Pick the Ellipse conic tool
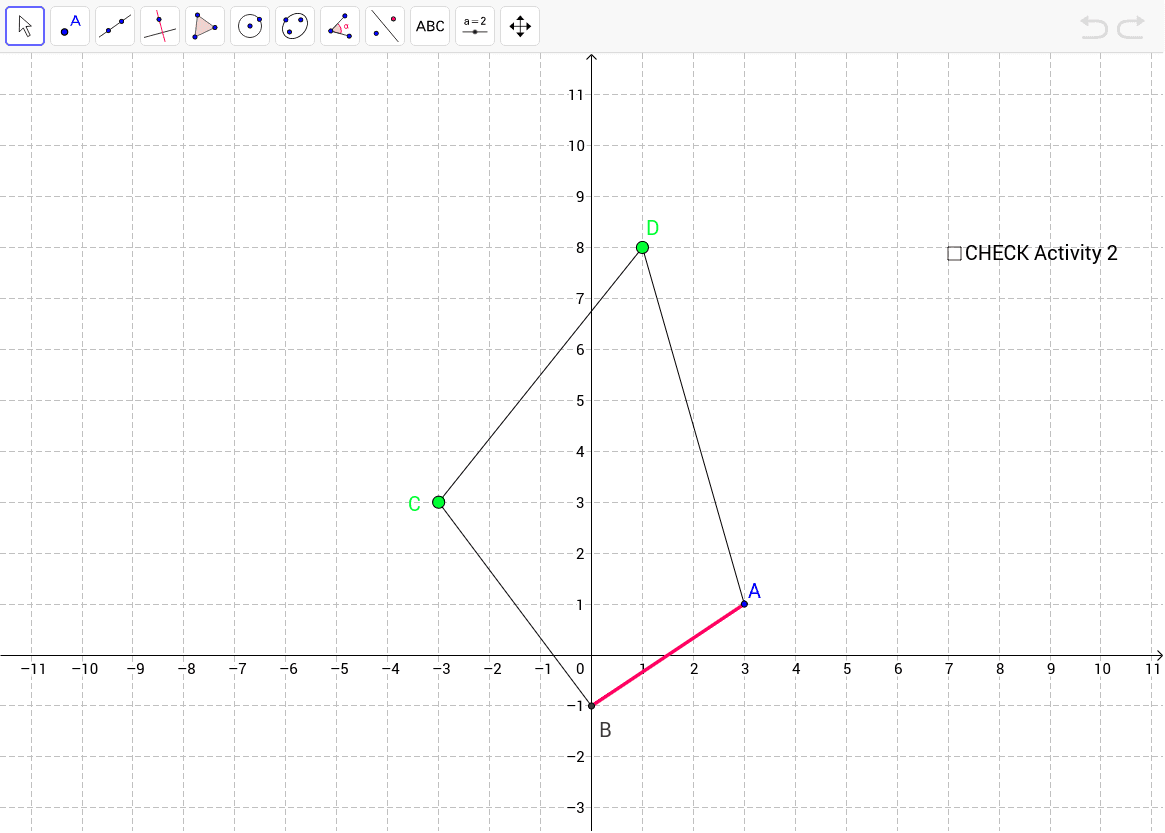The width and height of the screenshot is (1165, 833). coord(295,26)
